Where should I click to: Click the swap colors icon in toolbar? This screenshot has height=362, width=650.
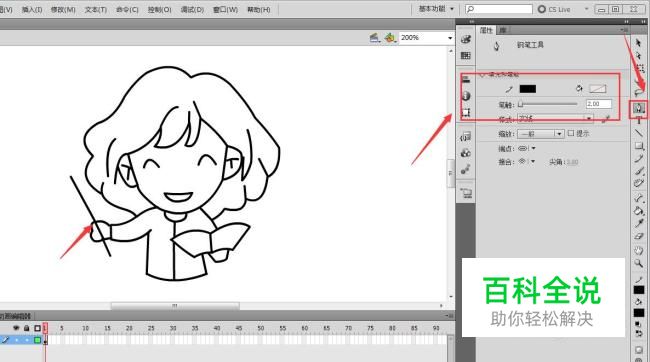[639, 333]
